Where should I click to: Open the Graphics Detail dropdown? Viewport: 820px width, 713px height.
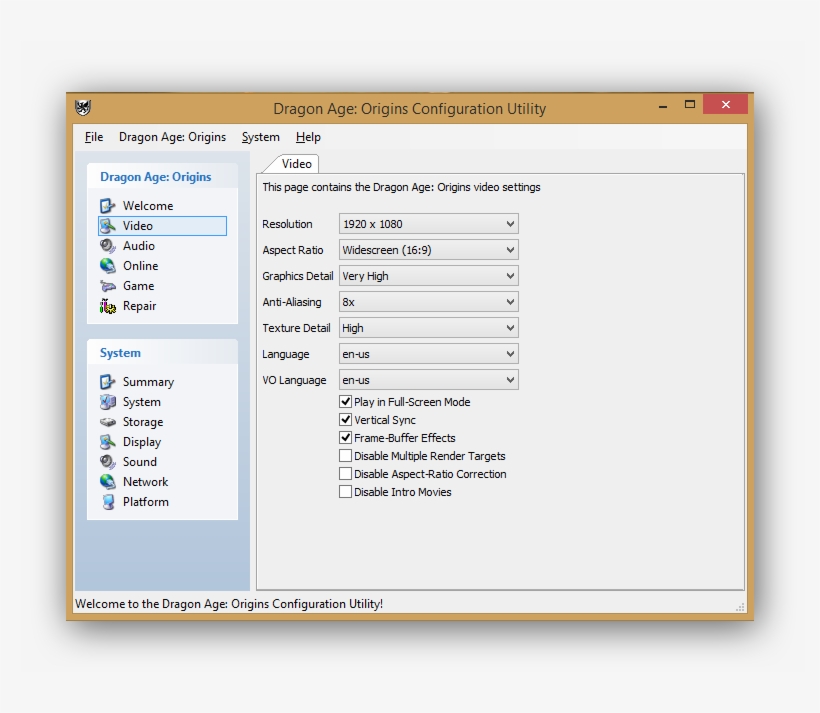point(428,276)
